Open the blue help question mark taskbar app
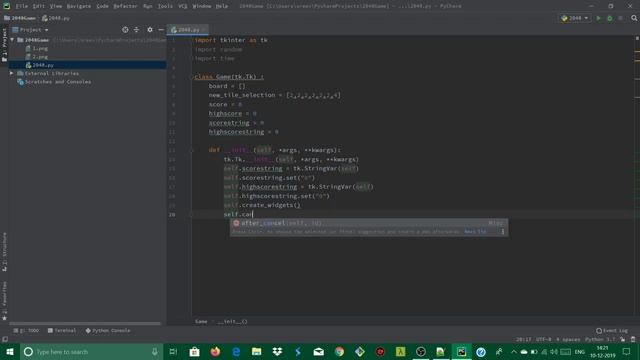 [481, 351]
